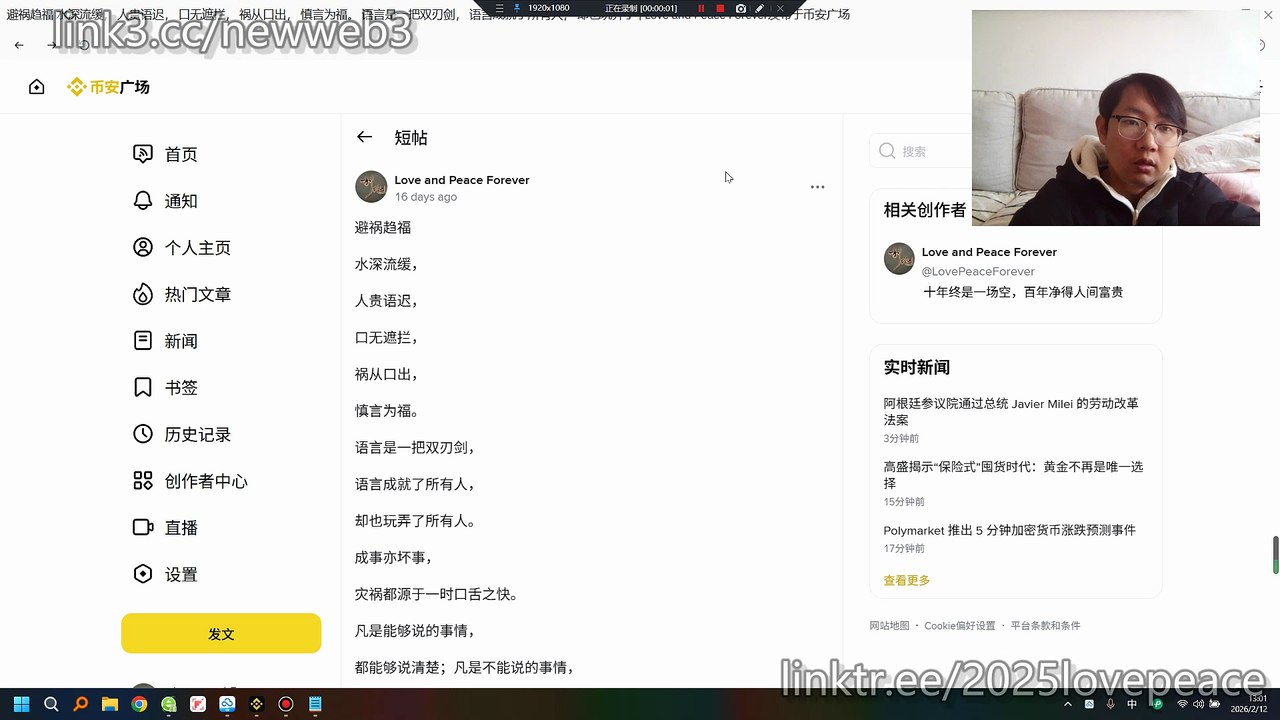Image resolution: width=1280 pixels, height=720 pixels.
Task: Click the 搜索 search field
Action: coord(920,151)
